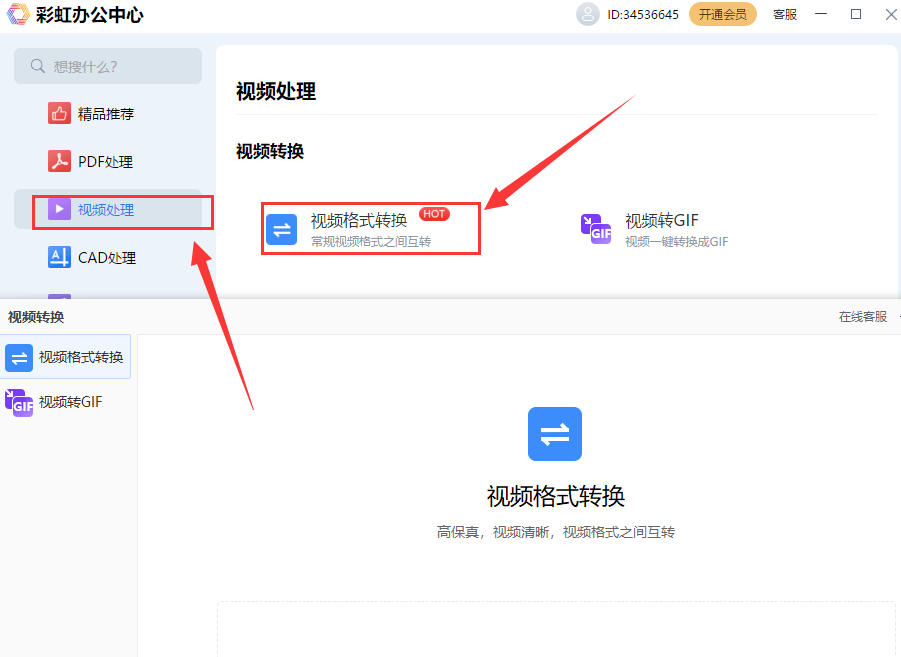901x657 pixels.
Task: Open the 视频格式转换 HOT card
Action: coord(370,228)
